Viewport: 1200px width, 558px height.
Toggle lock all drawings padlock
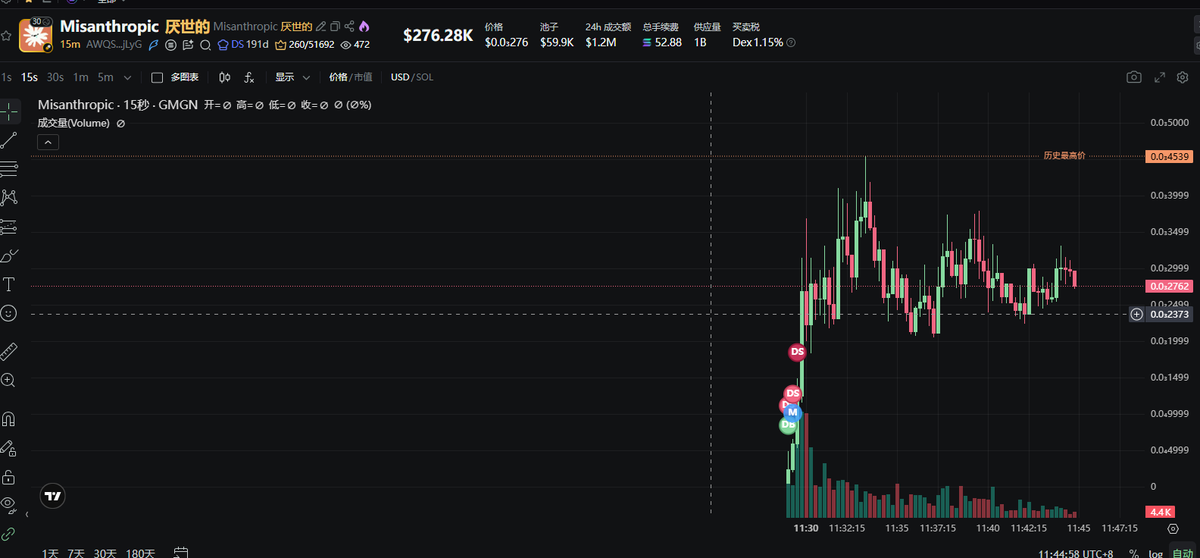pos(9,476)
